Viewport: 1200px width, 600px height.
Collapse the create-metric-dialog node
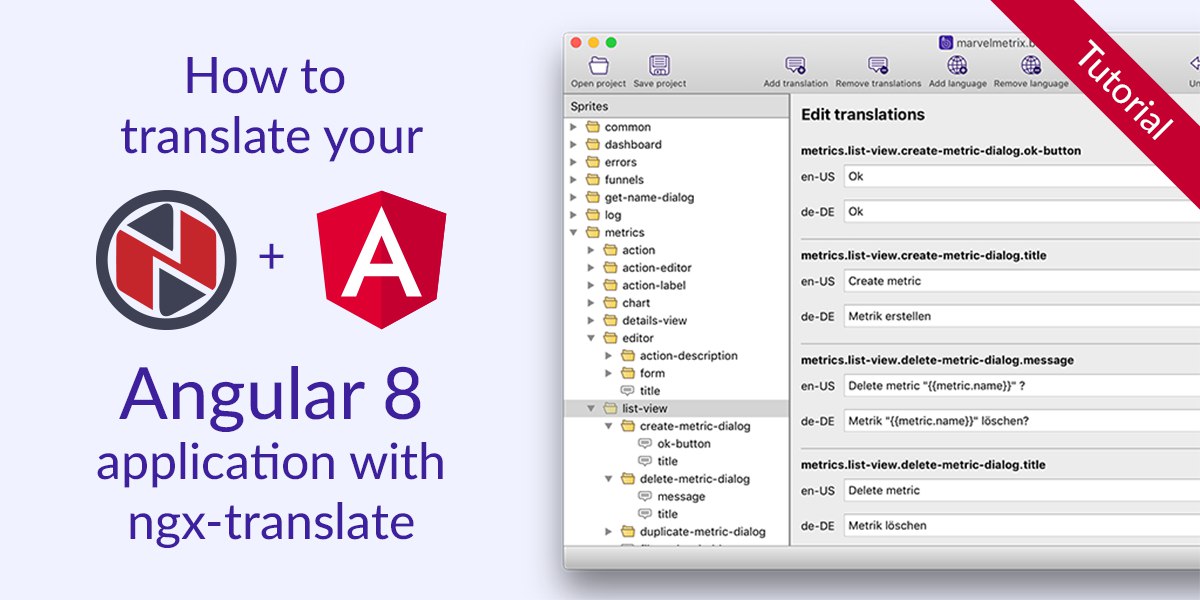608,426
